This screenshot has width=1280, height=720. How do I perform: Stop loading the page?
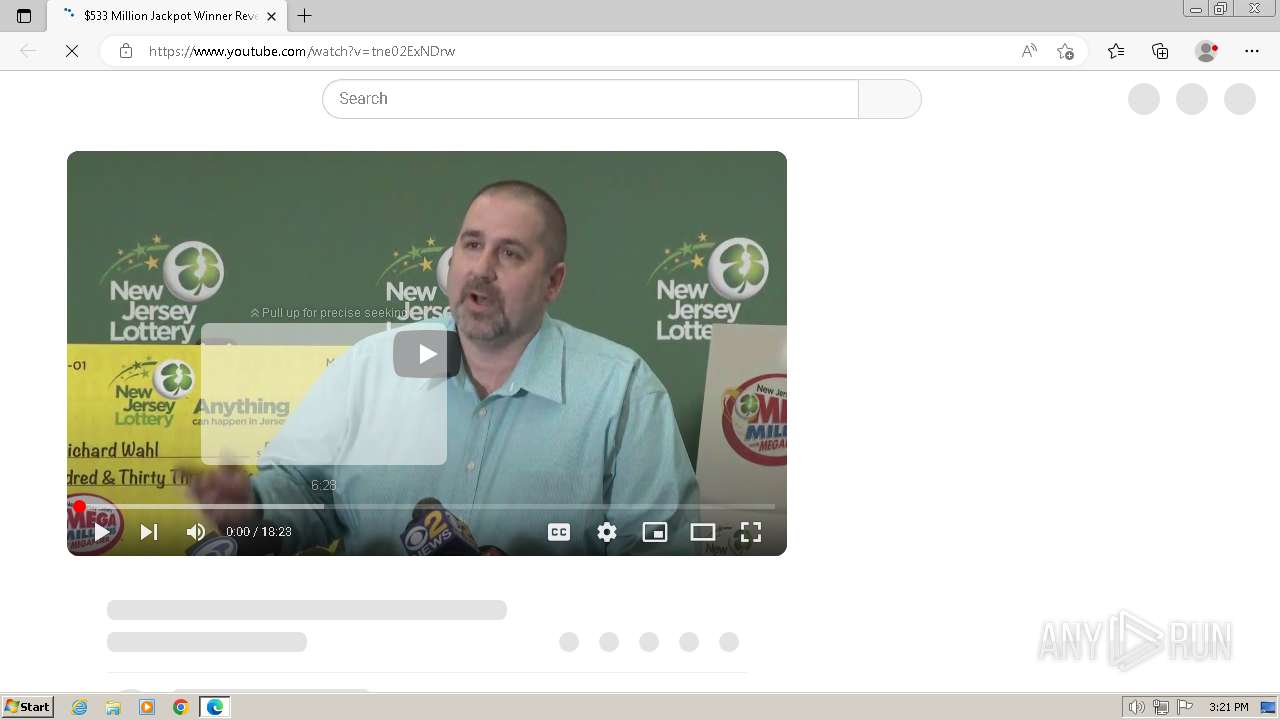[72, 51]
